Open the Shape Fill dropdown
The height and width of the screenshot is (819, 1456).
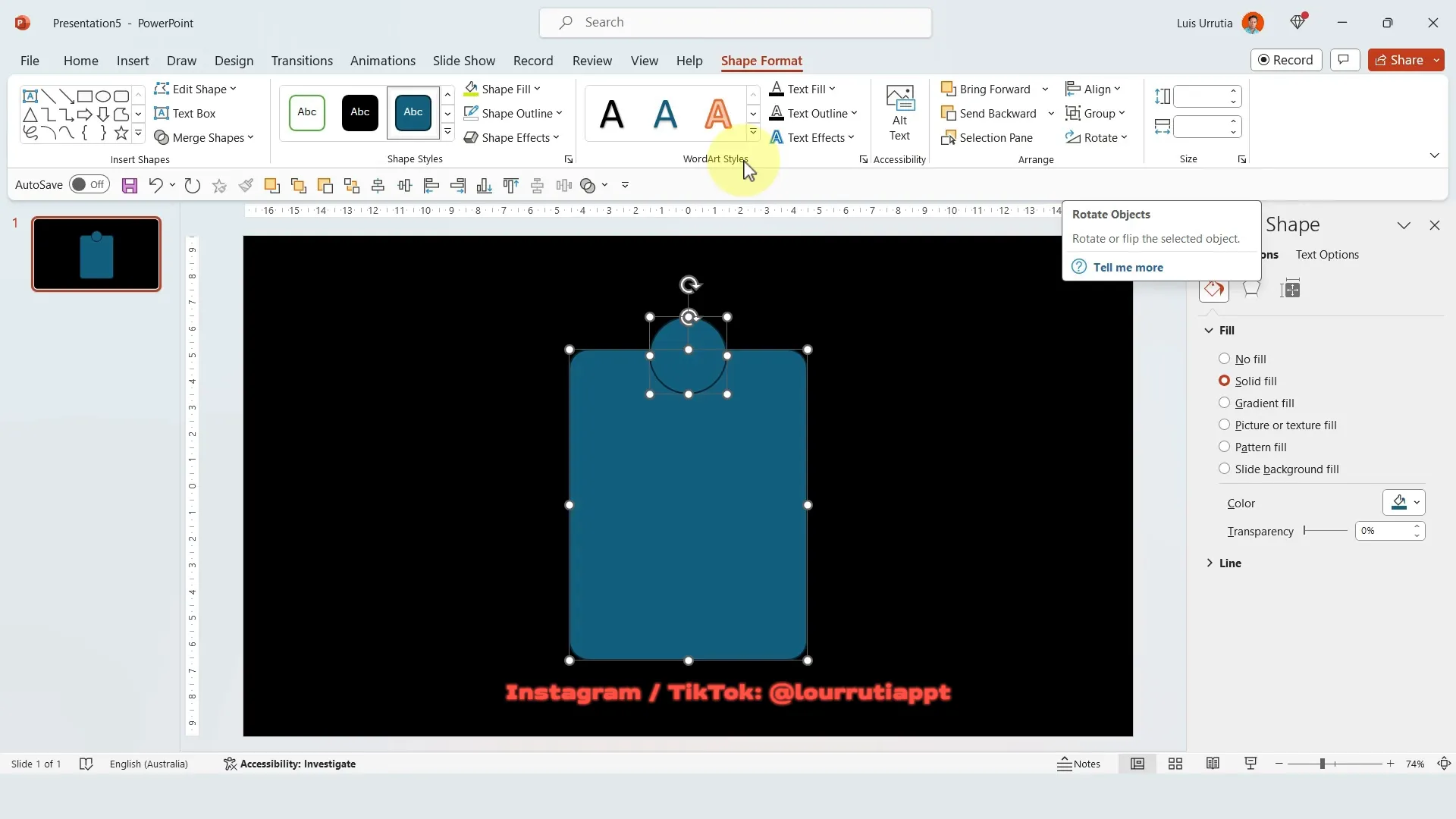(x=502, y=89)
